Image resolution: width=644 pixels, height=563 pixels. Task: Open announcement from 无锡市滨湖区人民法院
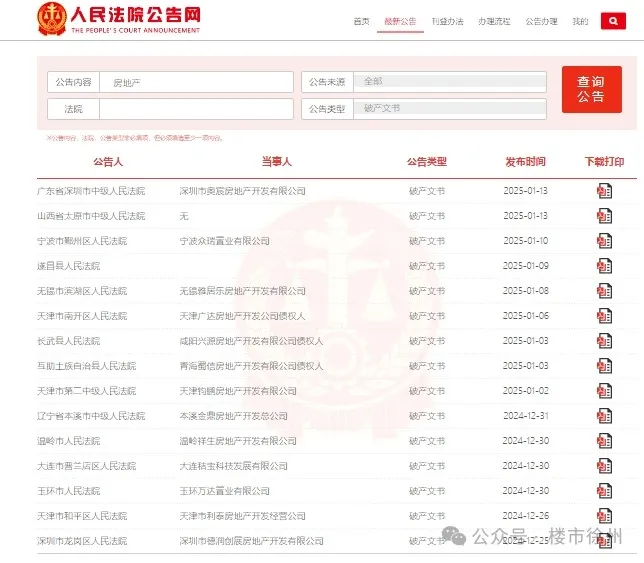(82, 291)
